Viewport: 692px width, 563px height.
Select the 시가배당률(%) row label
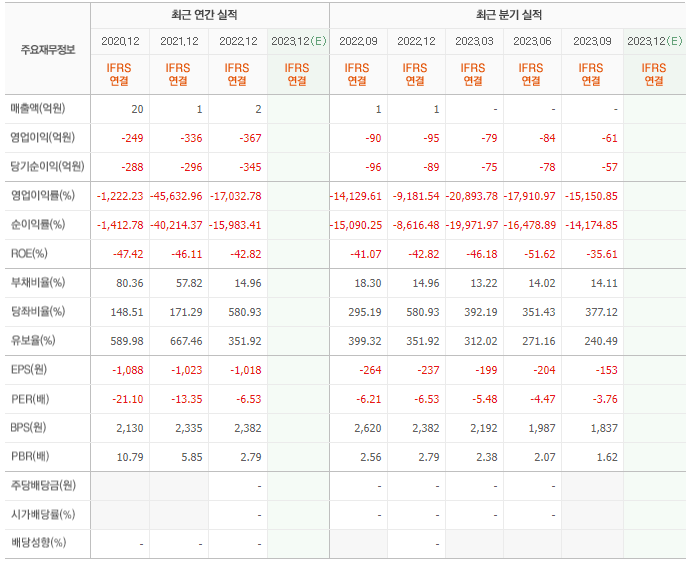(x=43, y=514)
